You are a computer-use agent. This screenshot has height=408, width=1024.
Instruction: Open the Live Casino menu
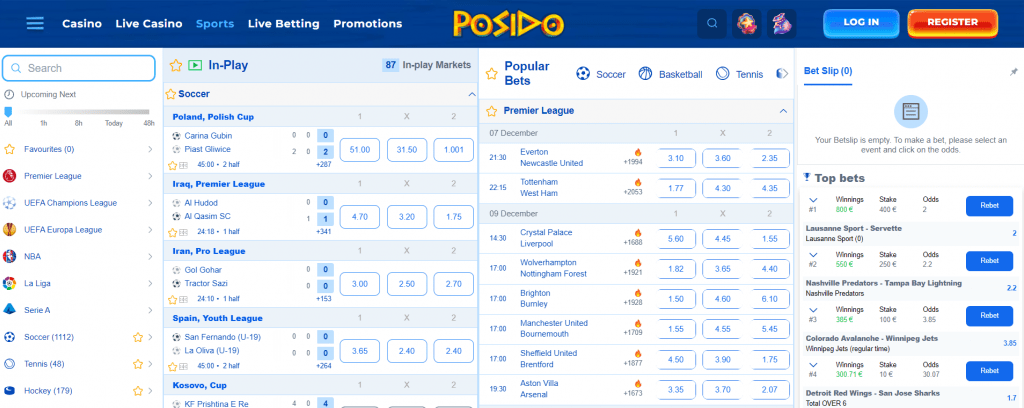(x=149, y=24)
